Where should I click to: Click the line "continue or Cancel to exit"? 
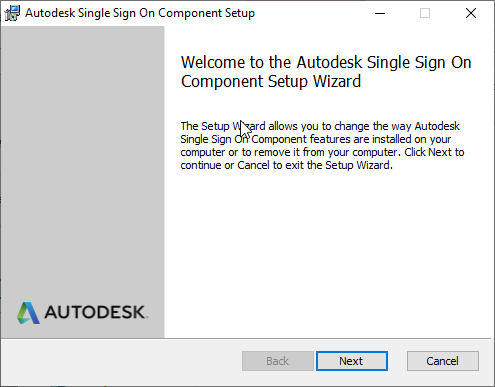pyautogui.click(x=287, y=165)
